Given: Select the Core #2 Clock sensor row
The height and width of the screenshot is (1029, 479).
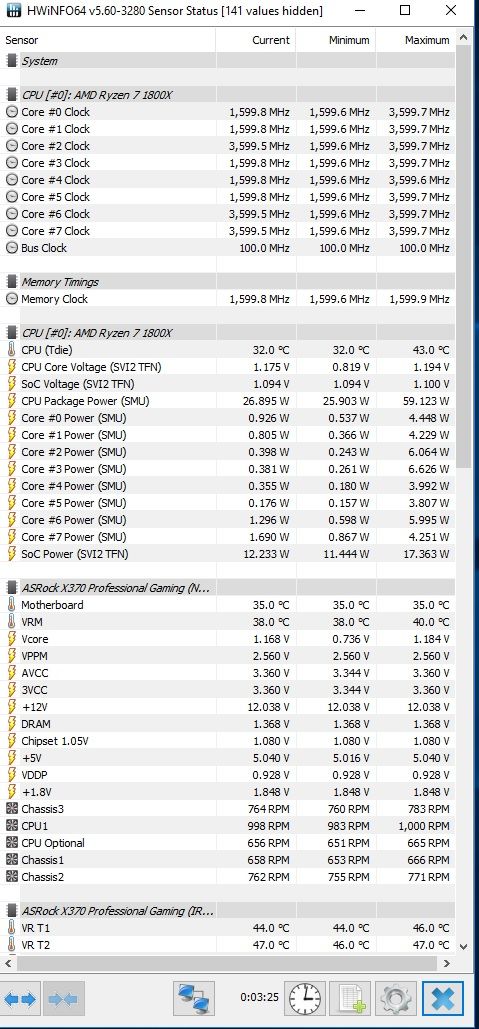Looking at the screenshot, I should pos(227,146).
